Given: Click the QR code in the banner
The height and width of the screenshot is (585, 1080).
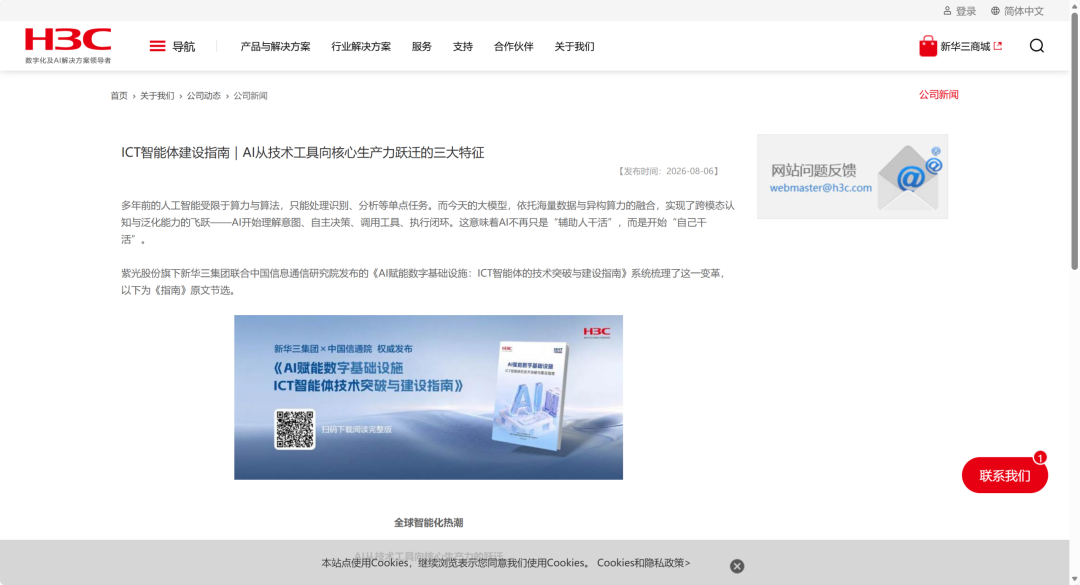Looking at the screenshot, I should [x=295, y=429].
